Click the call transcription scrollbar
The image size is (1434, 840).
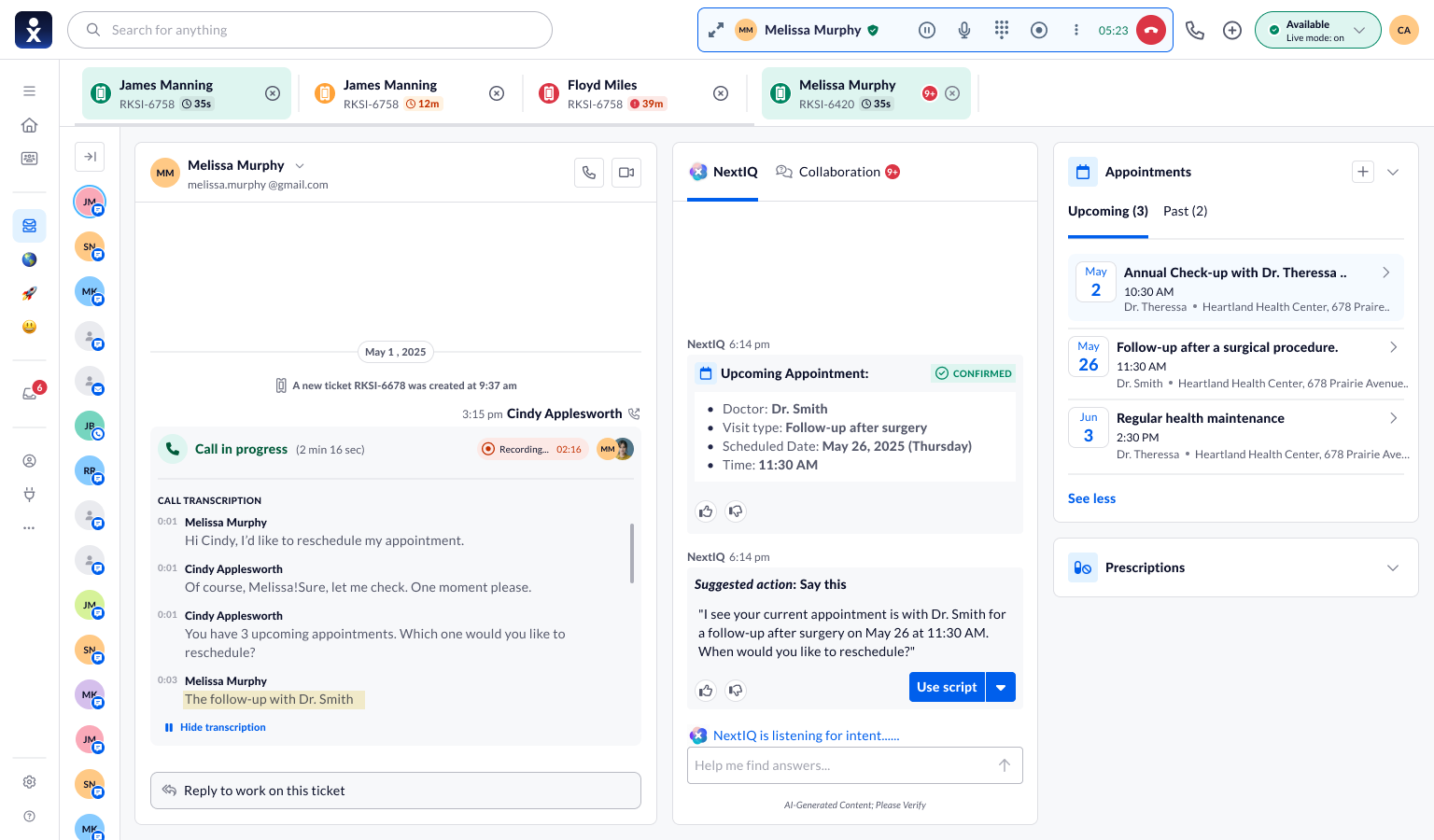pyautogui.click(x=632, y=553)
